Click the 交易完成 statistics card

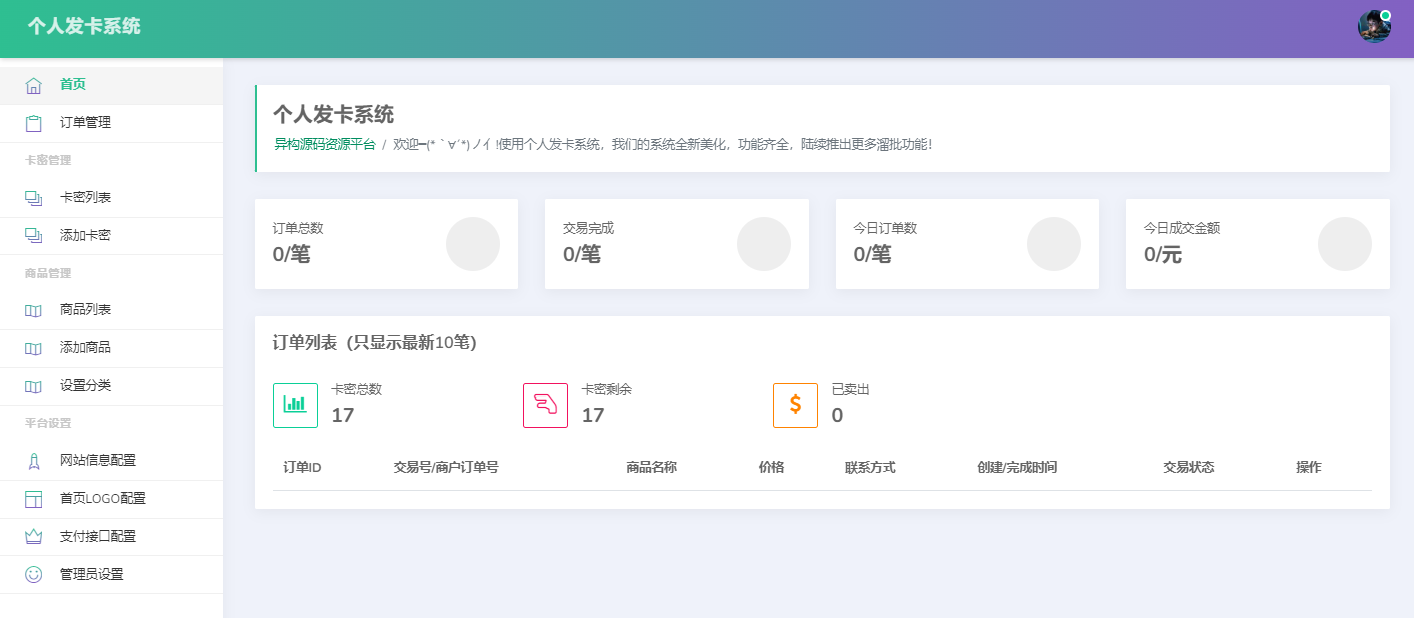[676, 243]
